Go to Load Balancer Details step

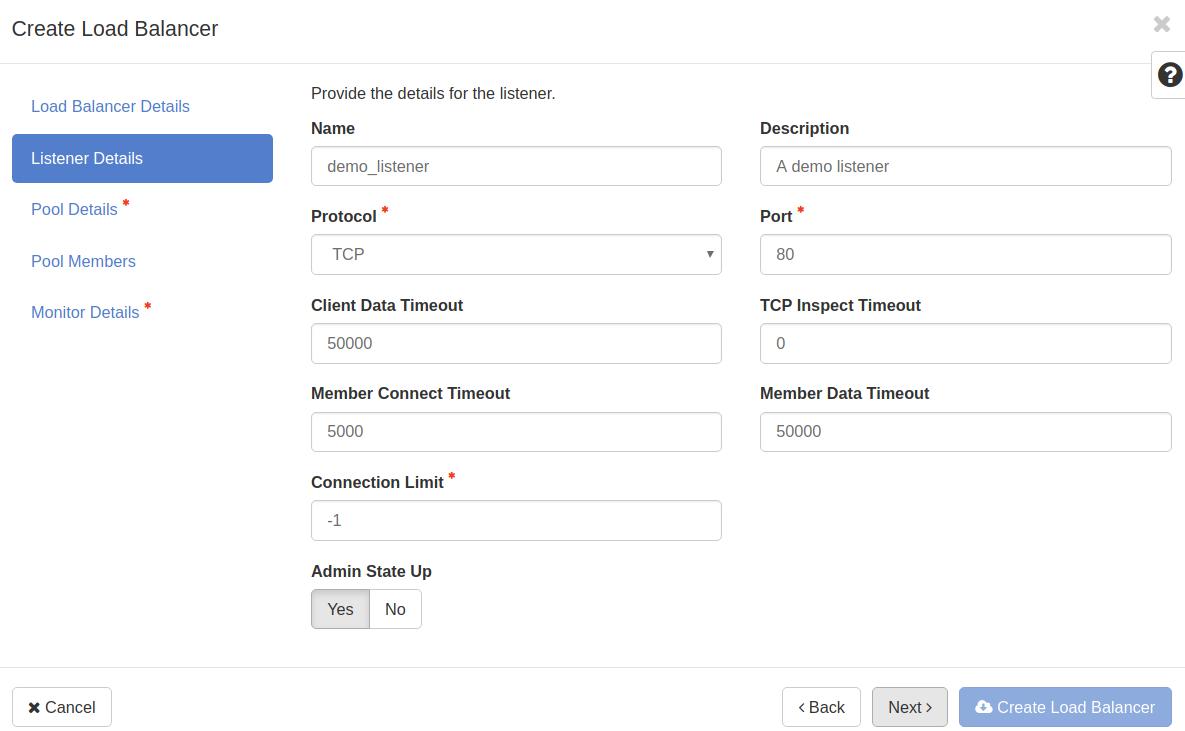pyautogui.click(x=110, y=106)
